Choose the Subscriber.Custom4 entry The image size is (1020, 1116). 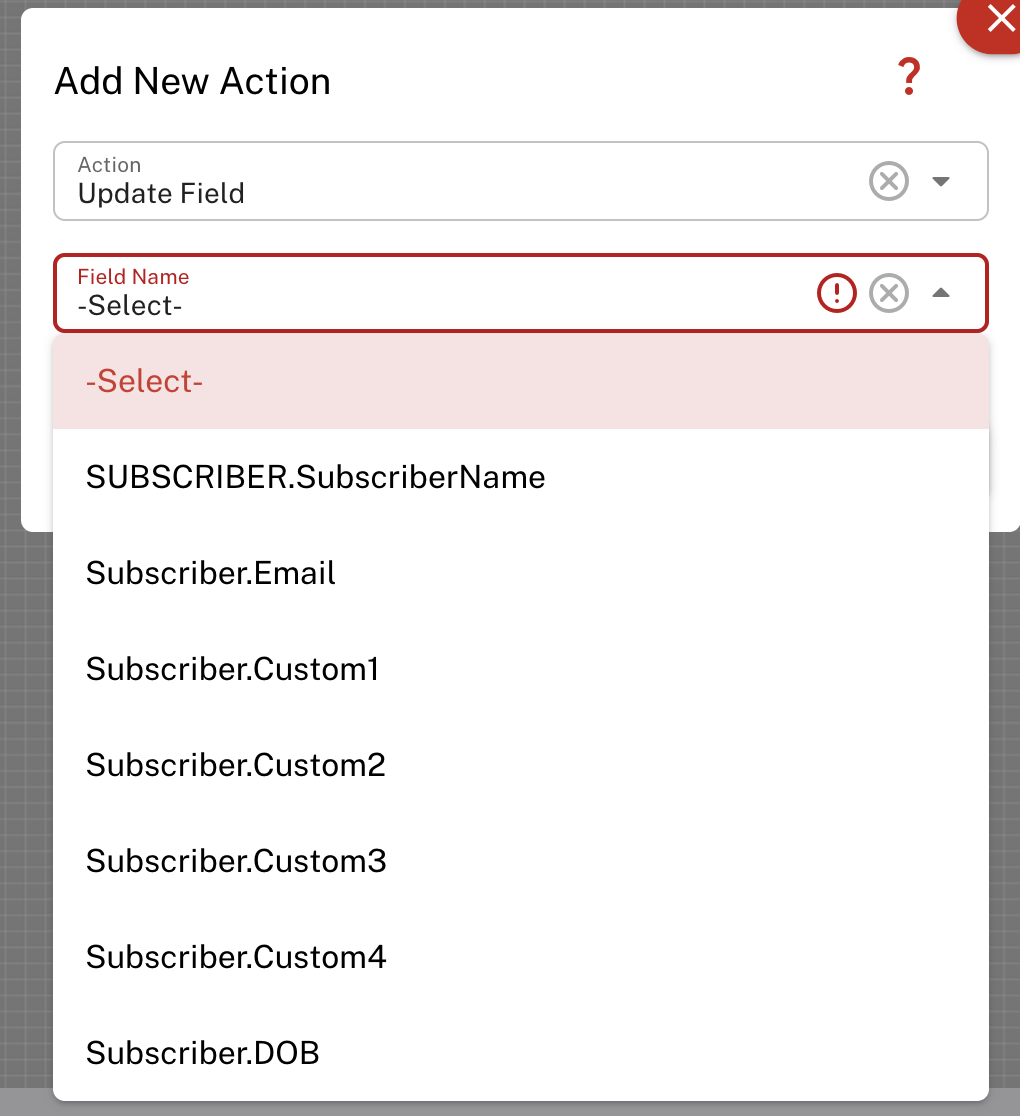[236, 957]
